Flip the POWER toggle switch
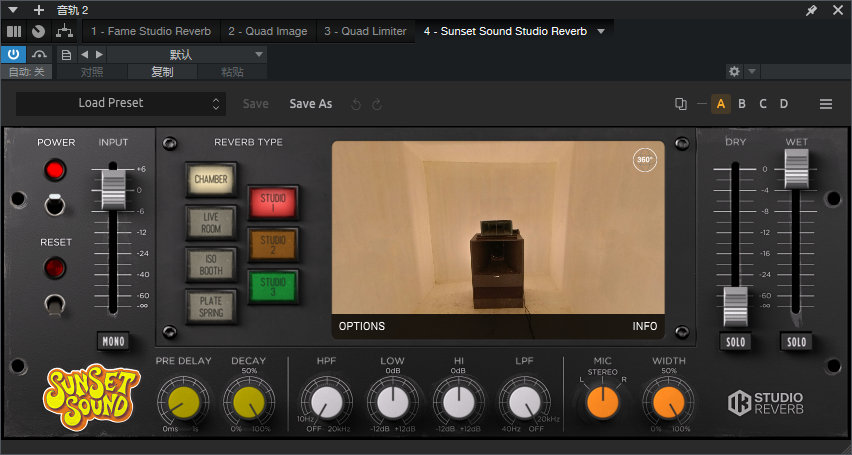The height and width of the screenshot is (455, 852). (55, 204)
